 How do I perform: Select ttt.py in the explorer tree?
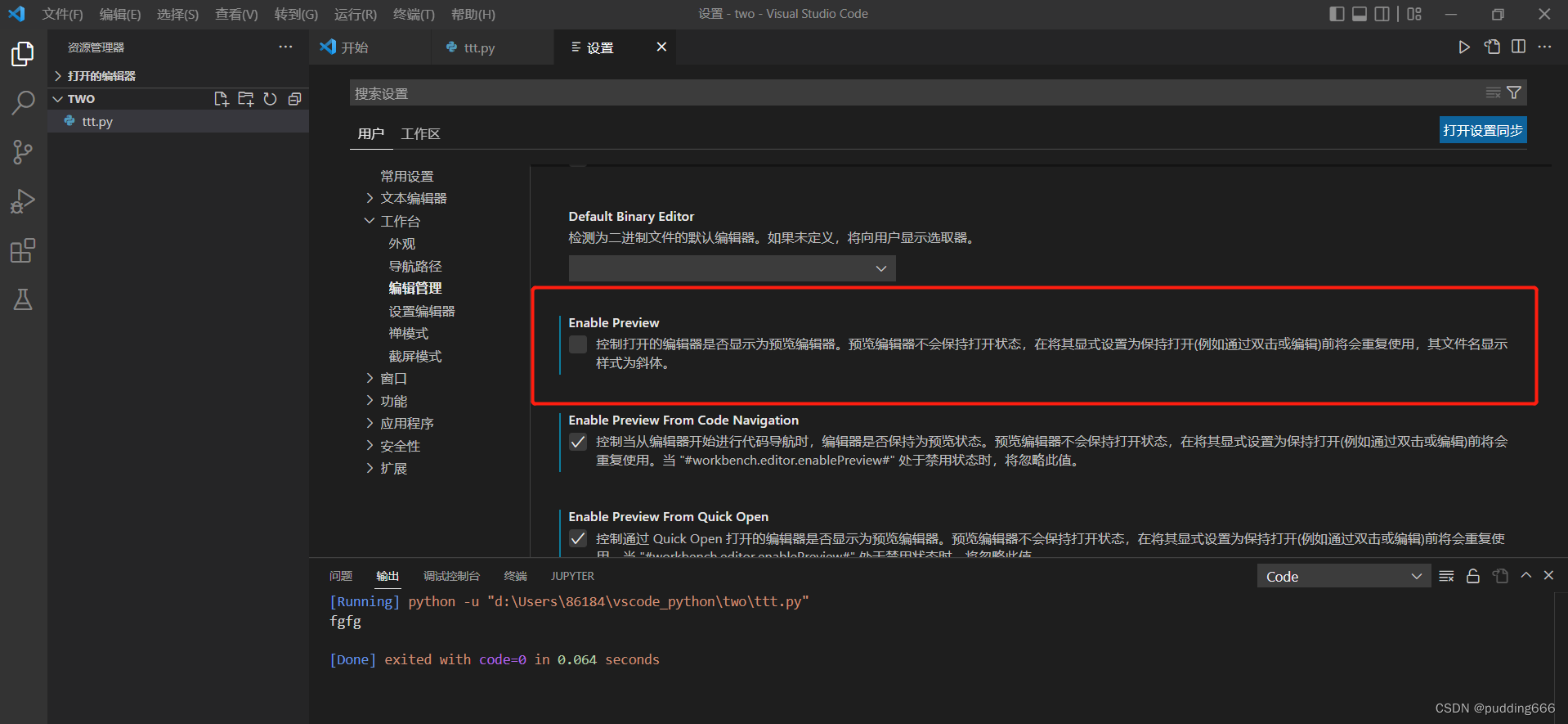point(178,121)
